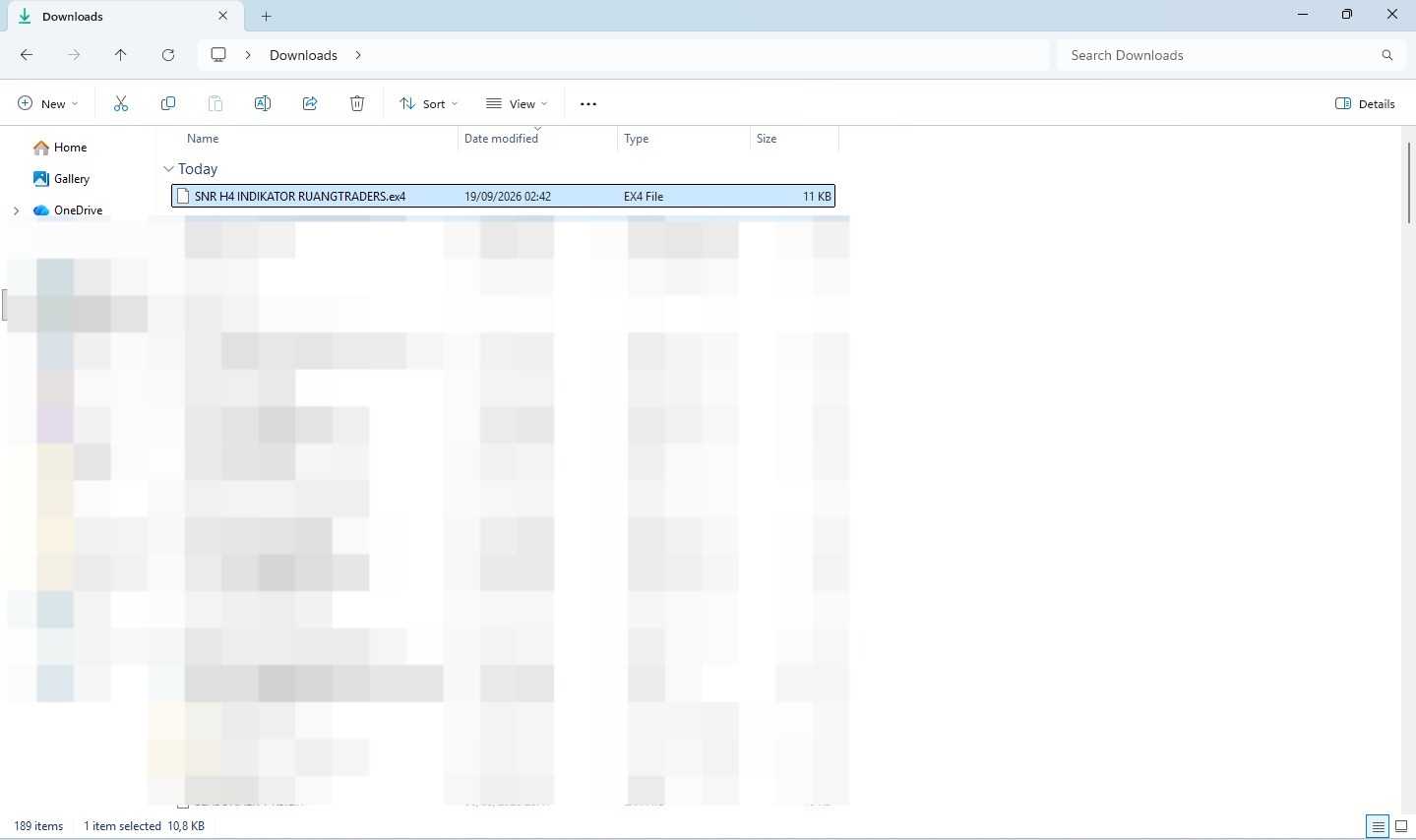Screen dimensions: 1416x840
Task: Expand the OneDrive tree node
Action: click(16, 210)
